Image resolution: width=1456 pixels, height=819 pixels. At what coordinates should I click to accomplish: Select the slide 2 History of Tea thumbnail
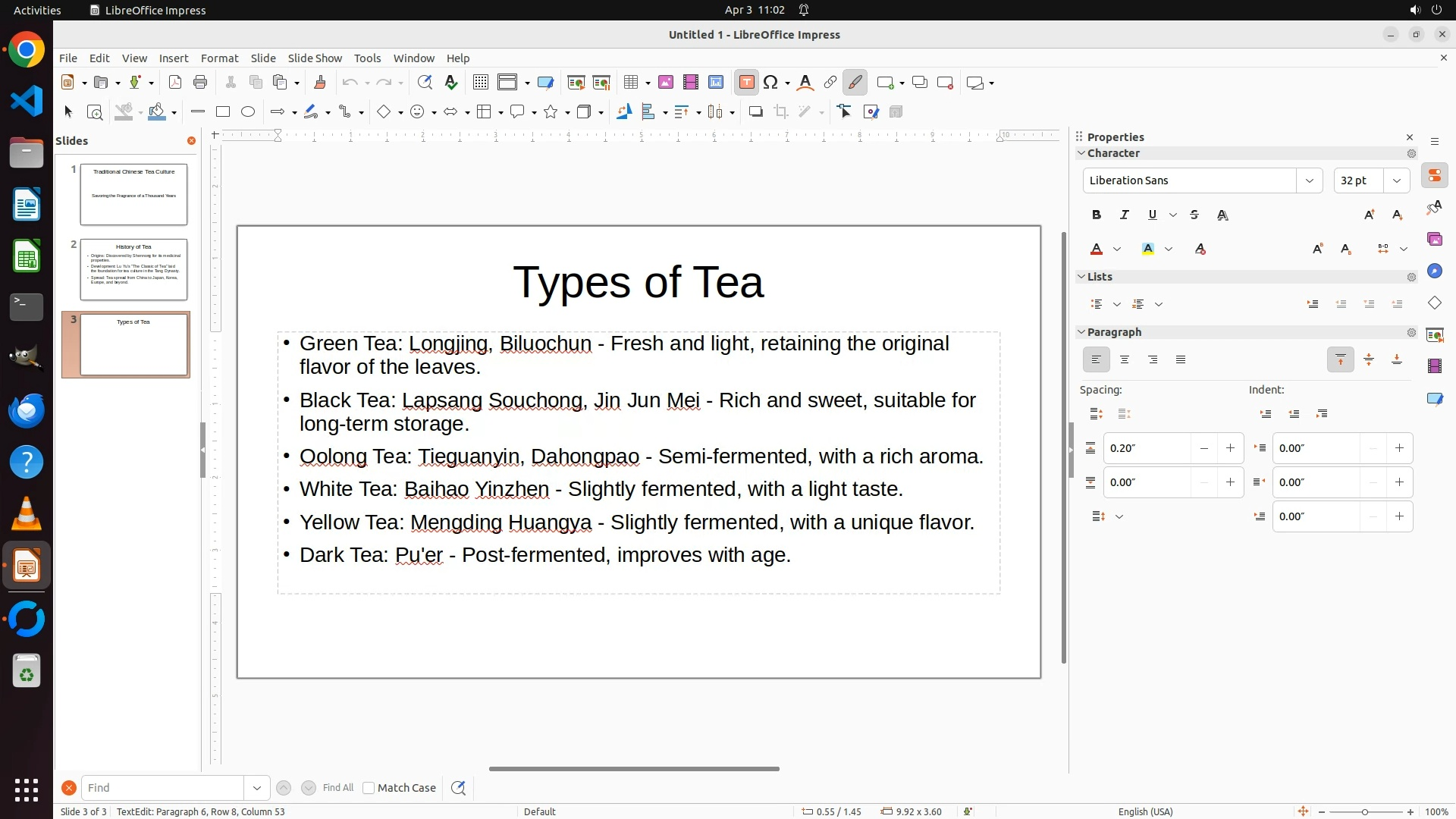click(133, 269)
